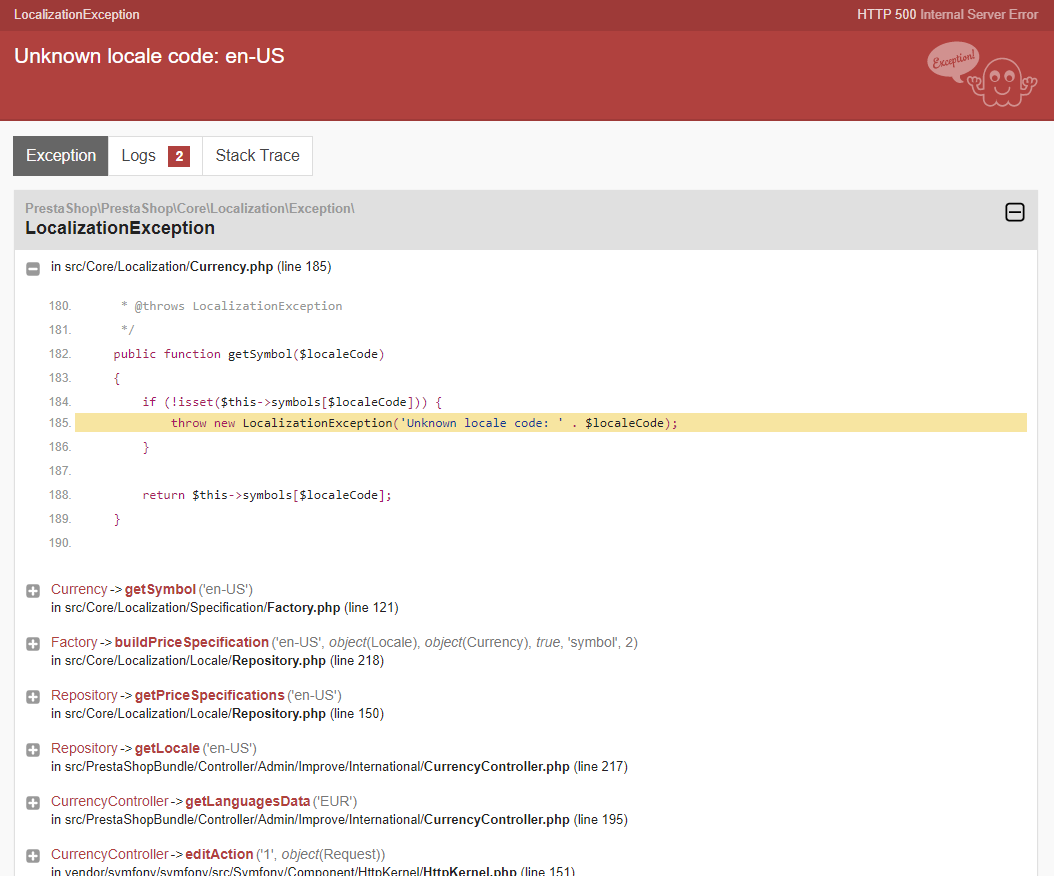Click the getSymbol method name
The image size is (1054, 876).
(x=160, y=590)
